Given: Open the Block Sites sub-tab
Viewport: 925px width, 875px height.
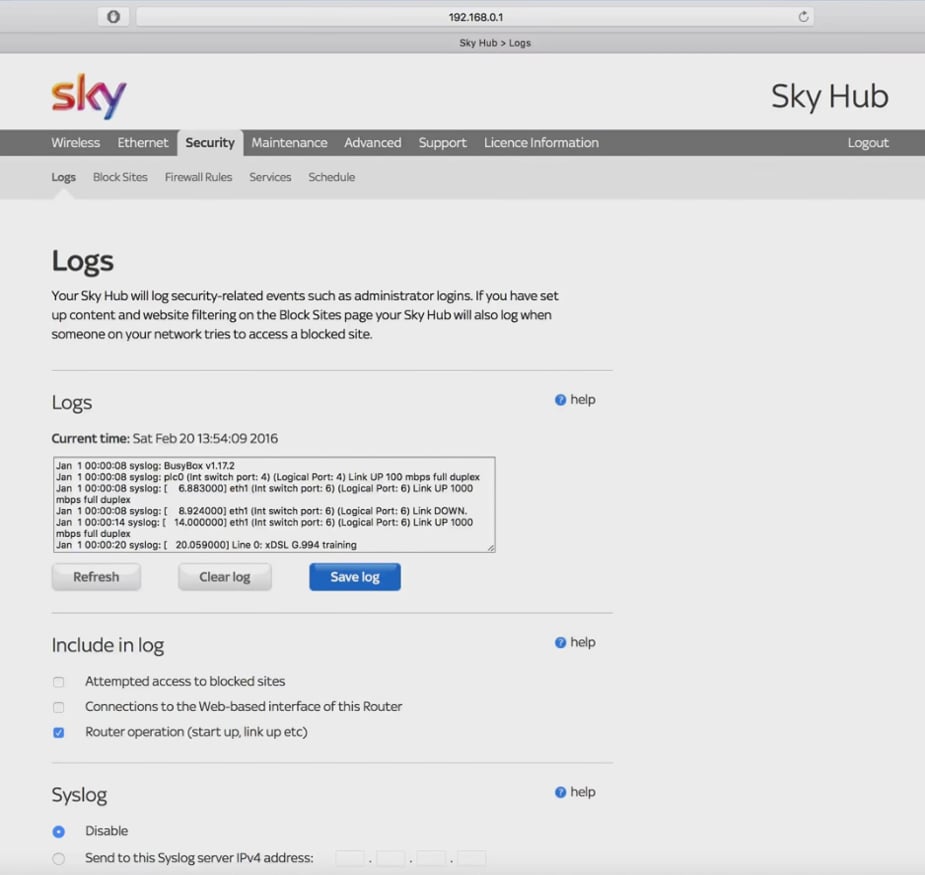Looking at the screenshot, I should (120, 177).
